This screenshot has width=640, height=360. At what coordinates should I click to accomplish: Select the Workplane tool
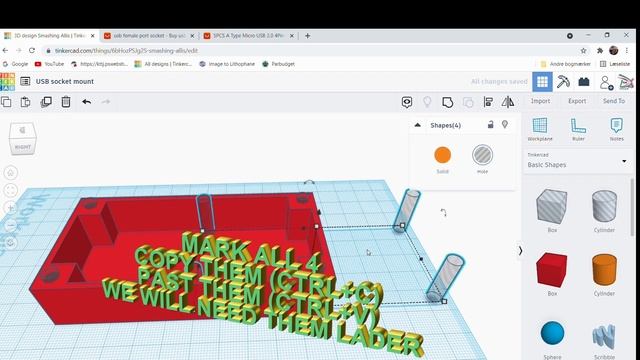point(540,129)
